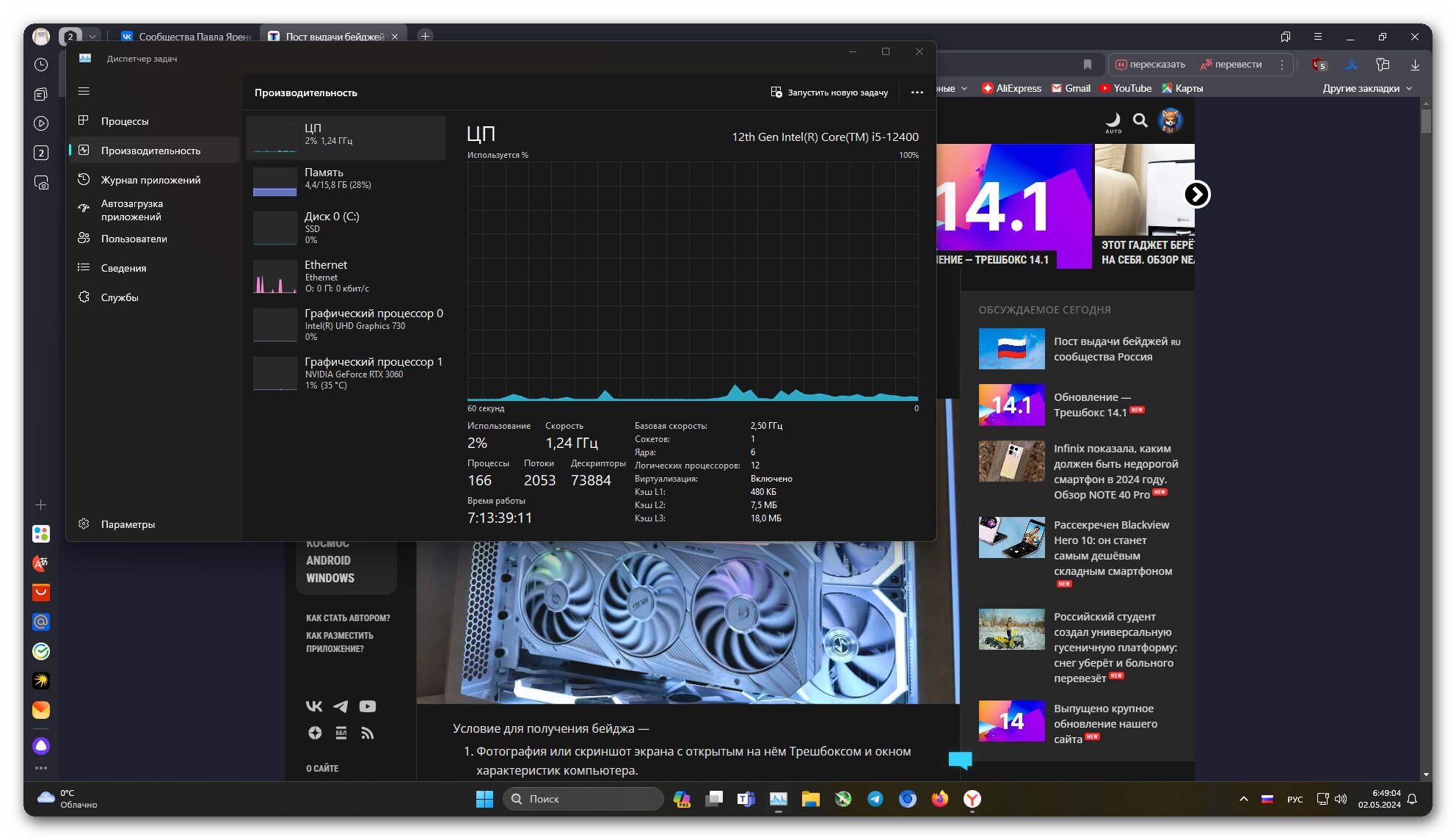Click Запустить новую задачу button
This screenshot has width=1456, height=840.
(829, 93)
